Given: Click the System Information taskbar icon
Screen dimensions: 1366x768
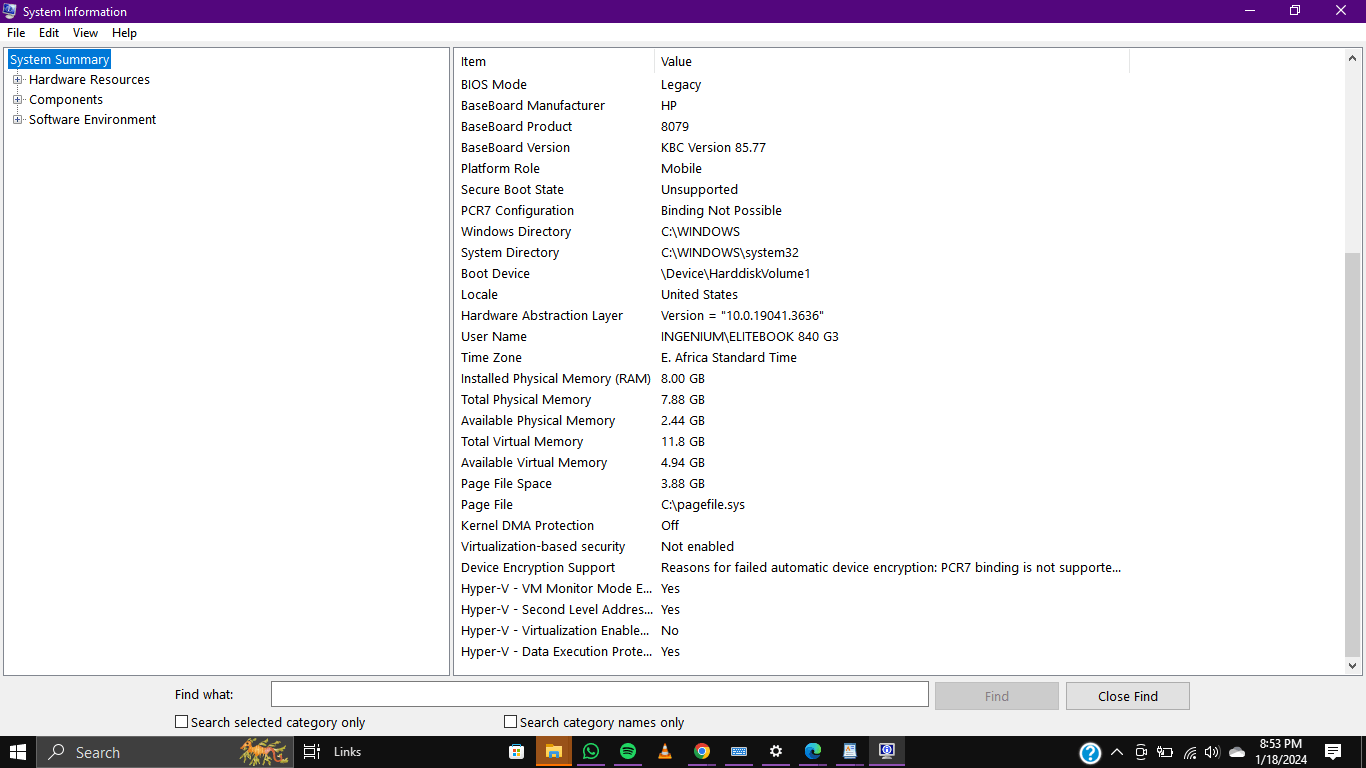Looking at the screenshot, I should coord(887,752).
